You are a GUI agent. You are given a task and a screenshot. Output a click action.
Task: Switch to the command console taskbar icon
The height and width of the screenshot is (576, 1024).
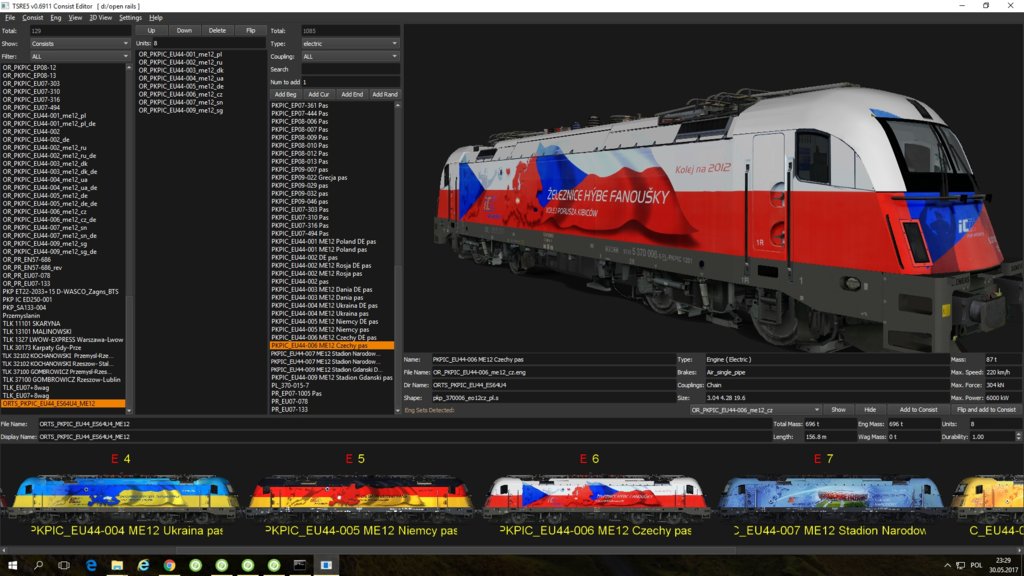(300, 565)
